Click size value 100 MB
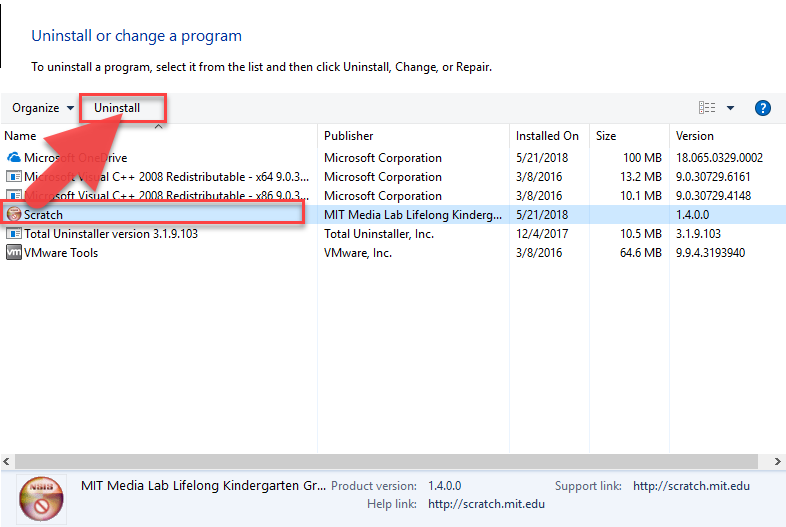The height and width of the screenshot is (527, 786). tap(642, 157)
